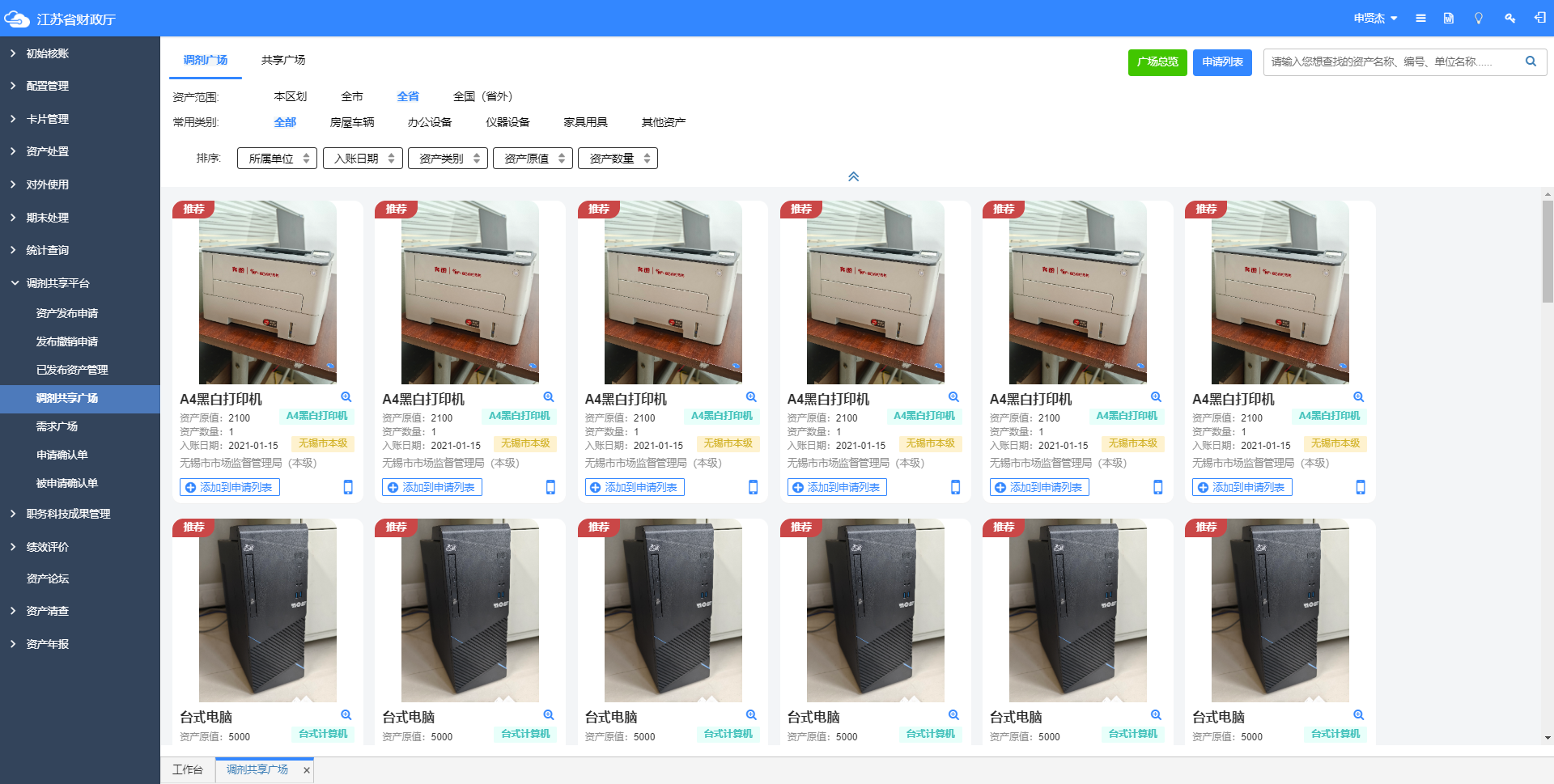
Task: Expand the 资产处置 sidebar menu
Action: 47,151
